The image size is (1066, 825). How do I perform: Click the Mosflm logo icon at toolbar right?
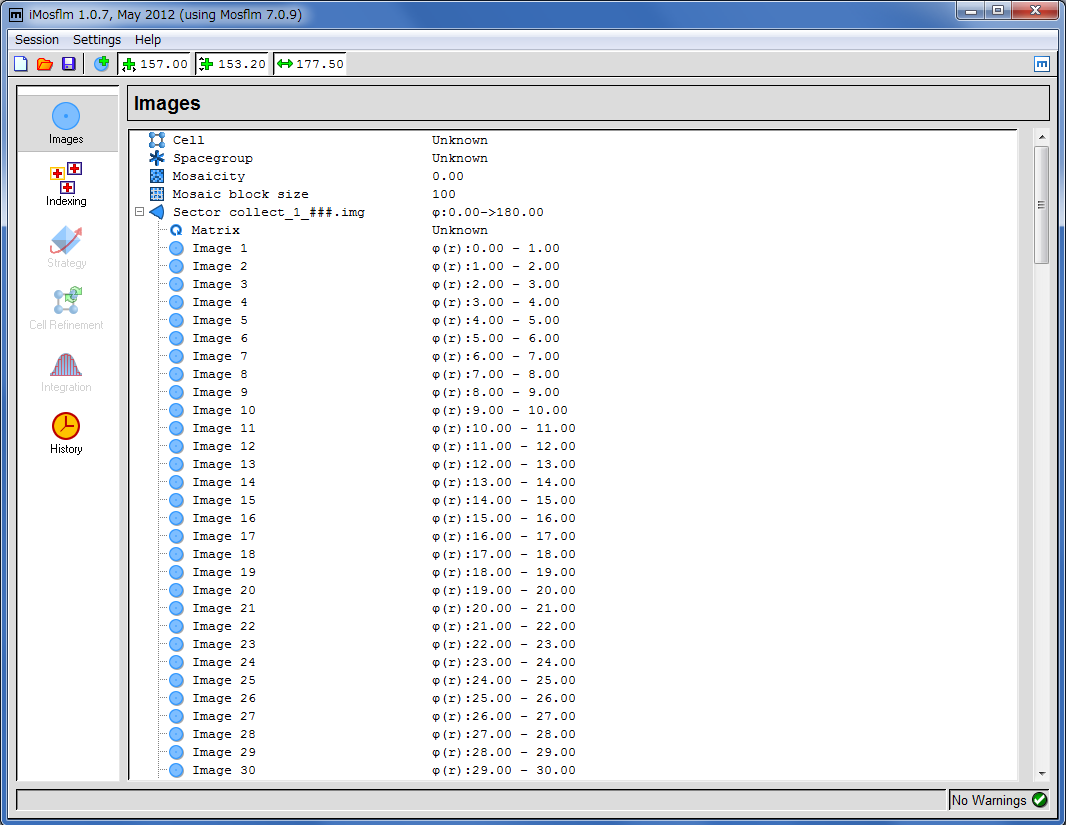(1041, 64)
